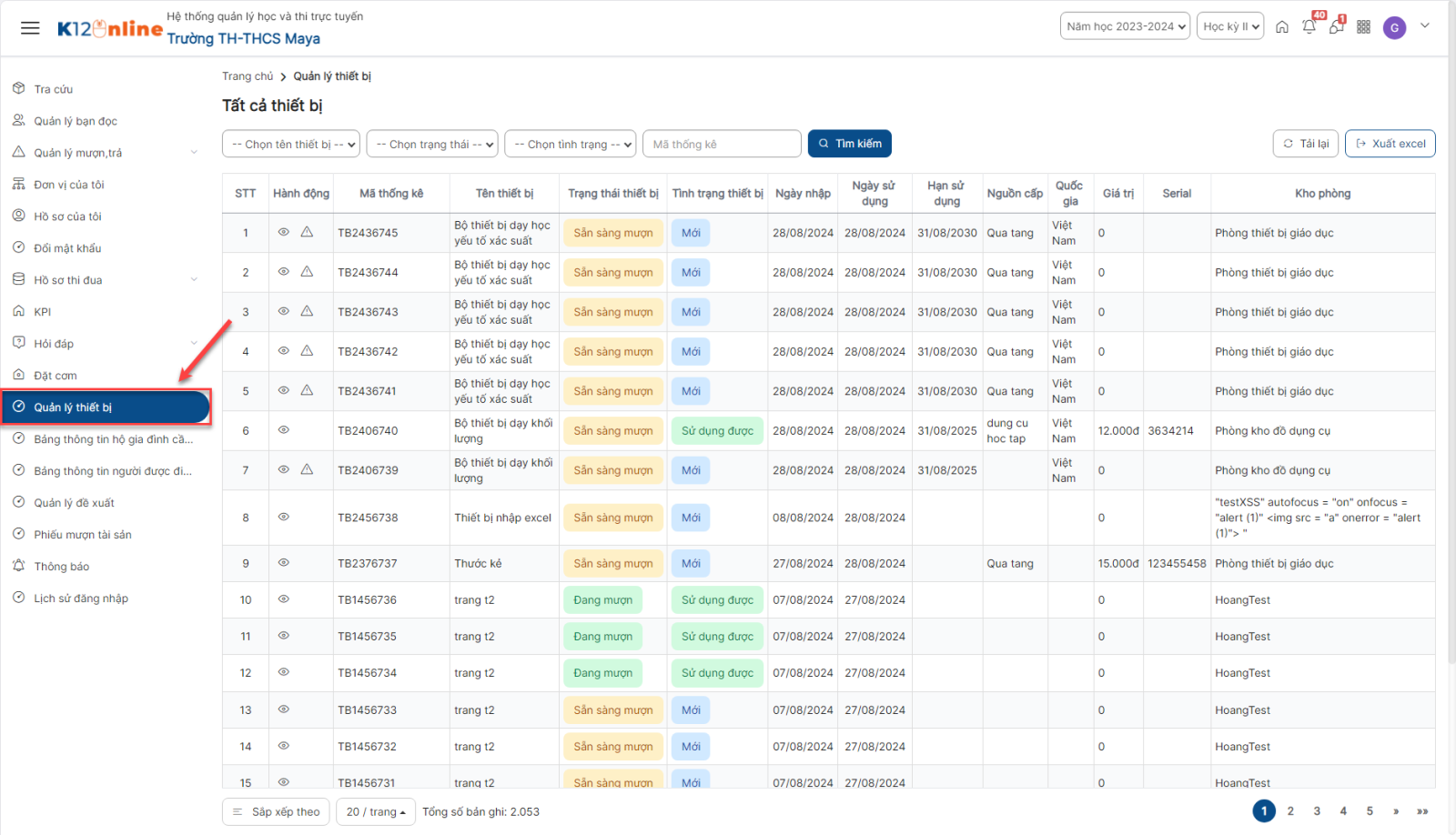View details eye icon for TB2436743

[284, 311]
